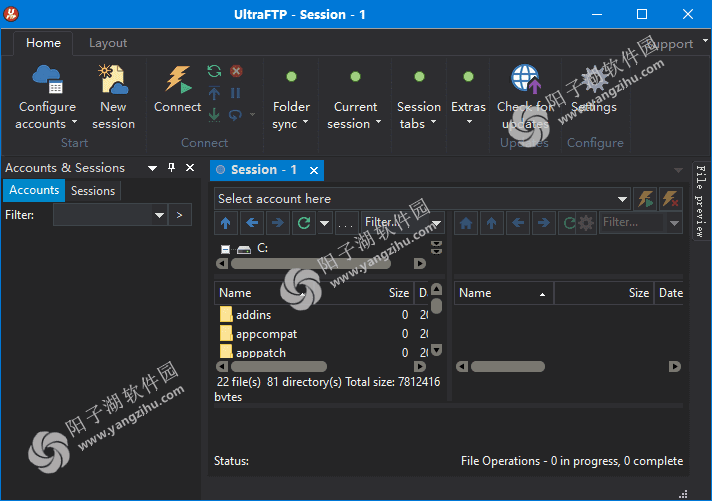This screenshot has height=501, width=712.
Task: Open the Folder sync menu
Action: tap(291, 100)
